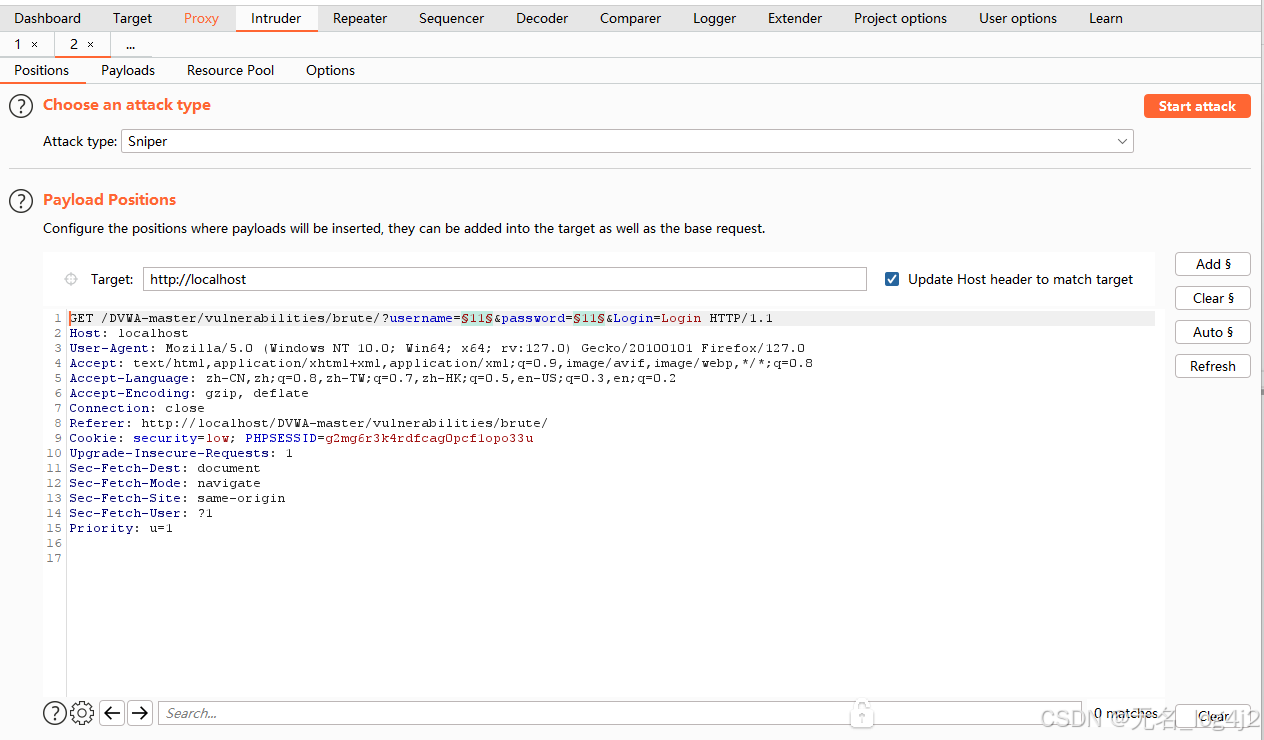The width and height of the screenshot is (1264, 740).
Task: Open new Intruder tab via ellipsis
Action: (x=130, y=45)
